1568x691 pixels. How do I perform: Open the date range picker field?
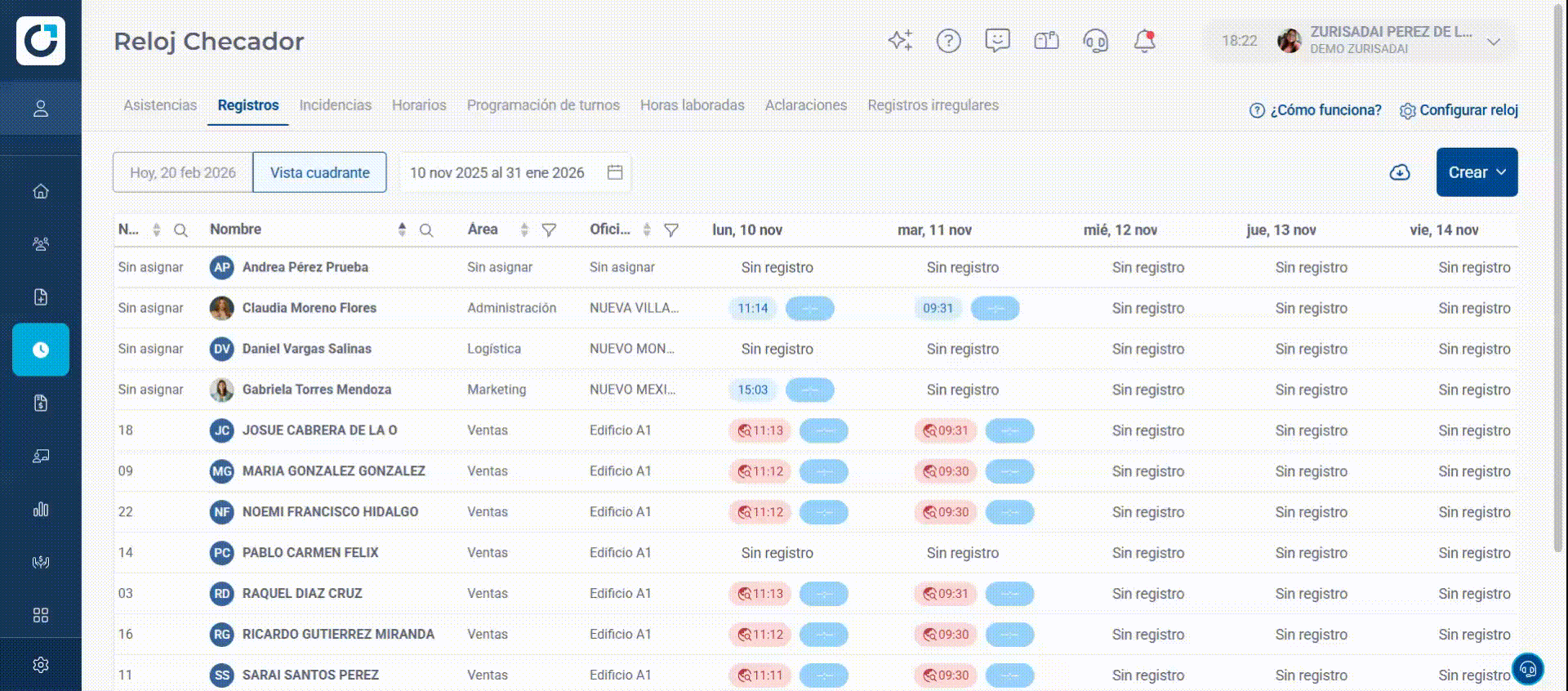(515, 172)
